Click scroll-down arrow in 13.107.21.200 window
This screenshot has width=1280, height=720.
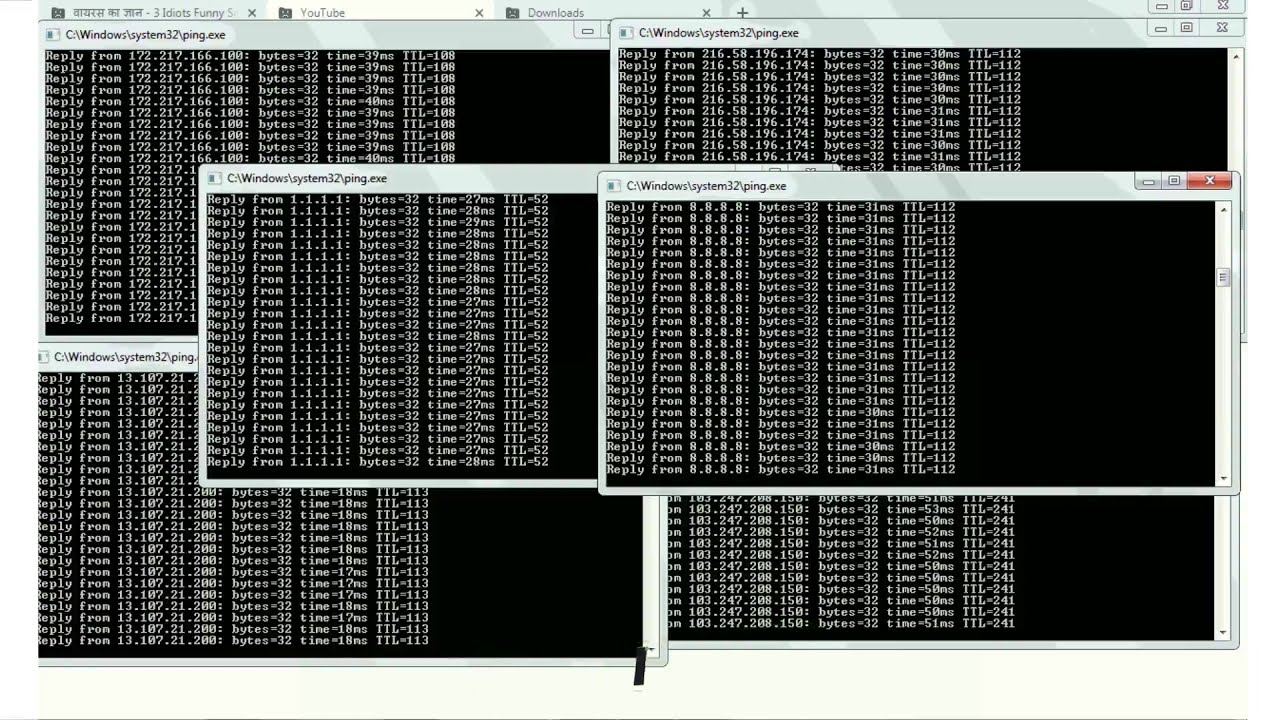click(x=651, y=650)
